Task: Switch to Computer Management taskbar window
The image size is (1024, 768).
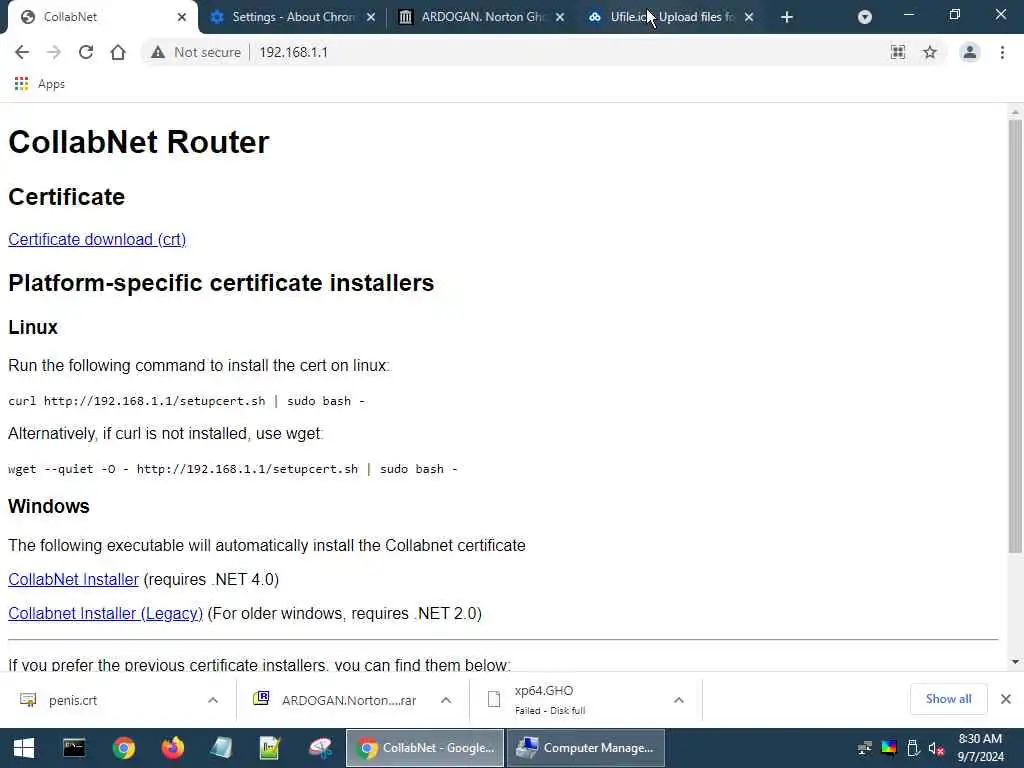Action: [x=586, y=748]
